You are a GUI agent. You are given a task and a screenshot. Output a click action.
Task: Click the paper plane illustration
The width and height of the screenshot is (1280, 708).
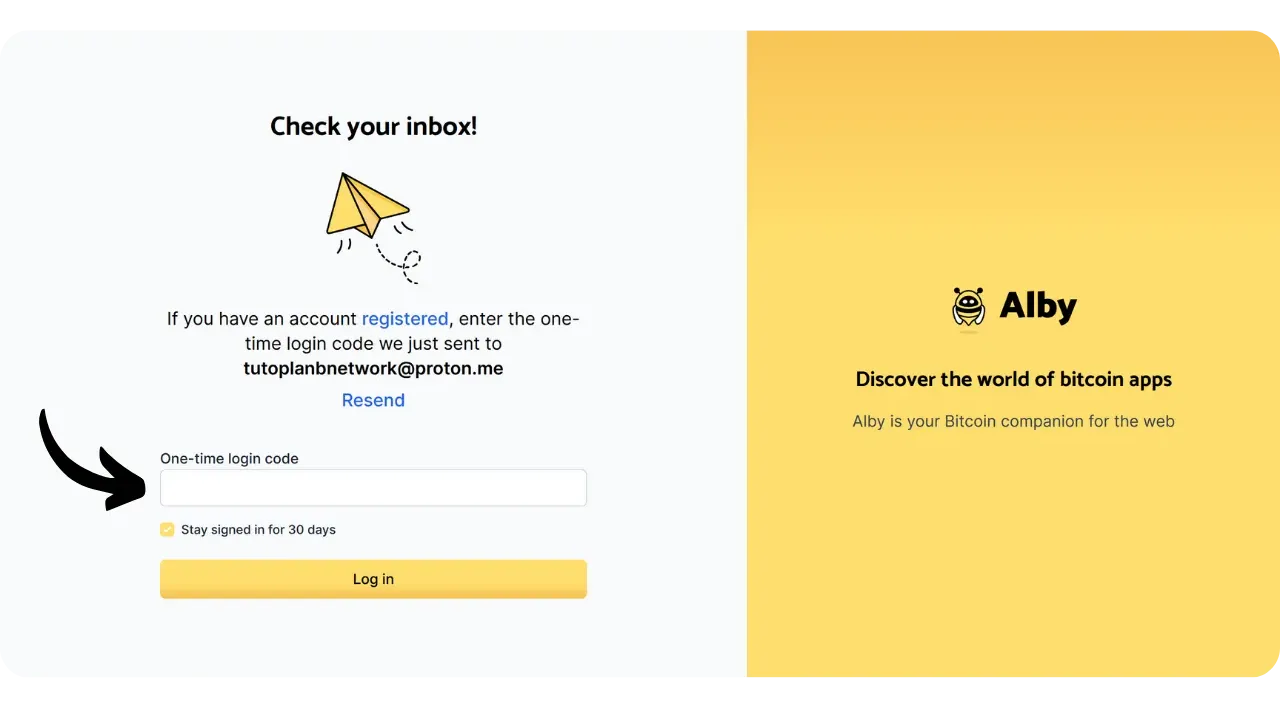pos(365,205)
